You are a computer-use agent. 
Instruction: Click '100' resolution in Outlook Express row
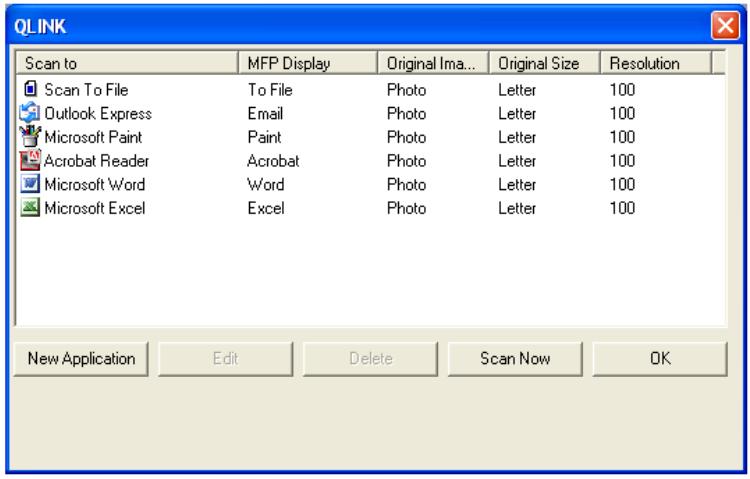coord(622,113)
